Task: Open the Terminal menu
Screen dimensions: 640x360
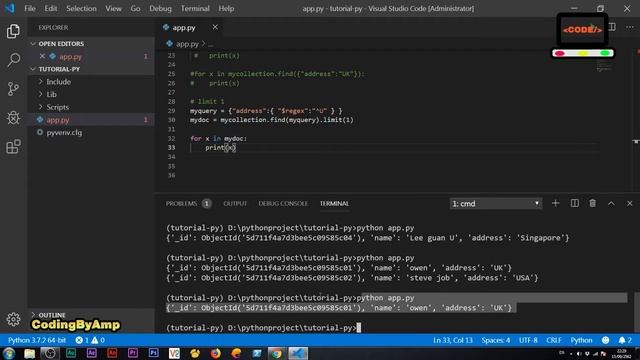Action: [x=195, y=8]
